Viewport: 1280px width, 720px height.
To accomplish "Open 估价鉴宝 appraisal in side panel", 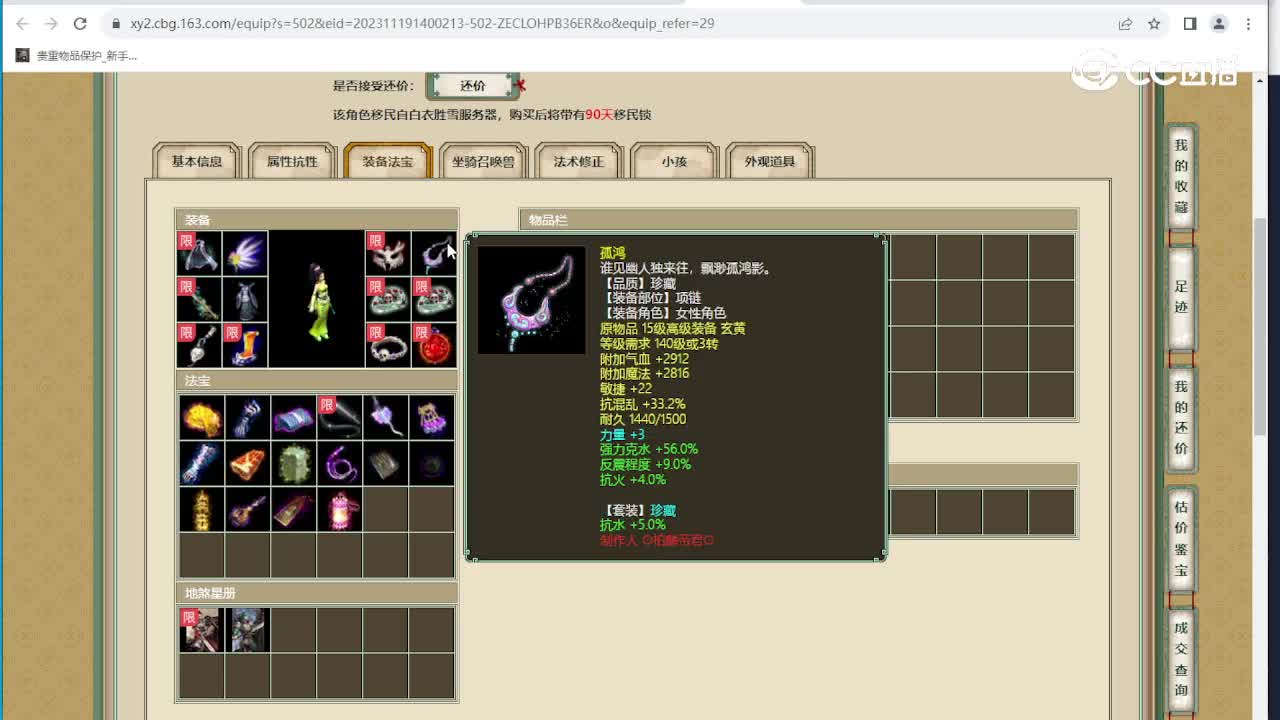I will 1181,538.
